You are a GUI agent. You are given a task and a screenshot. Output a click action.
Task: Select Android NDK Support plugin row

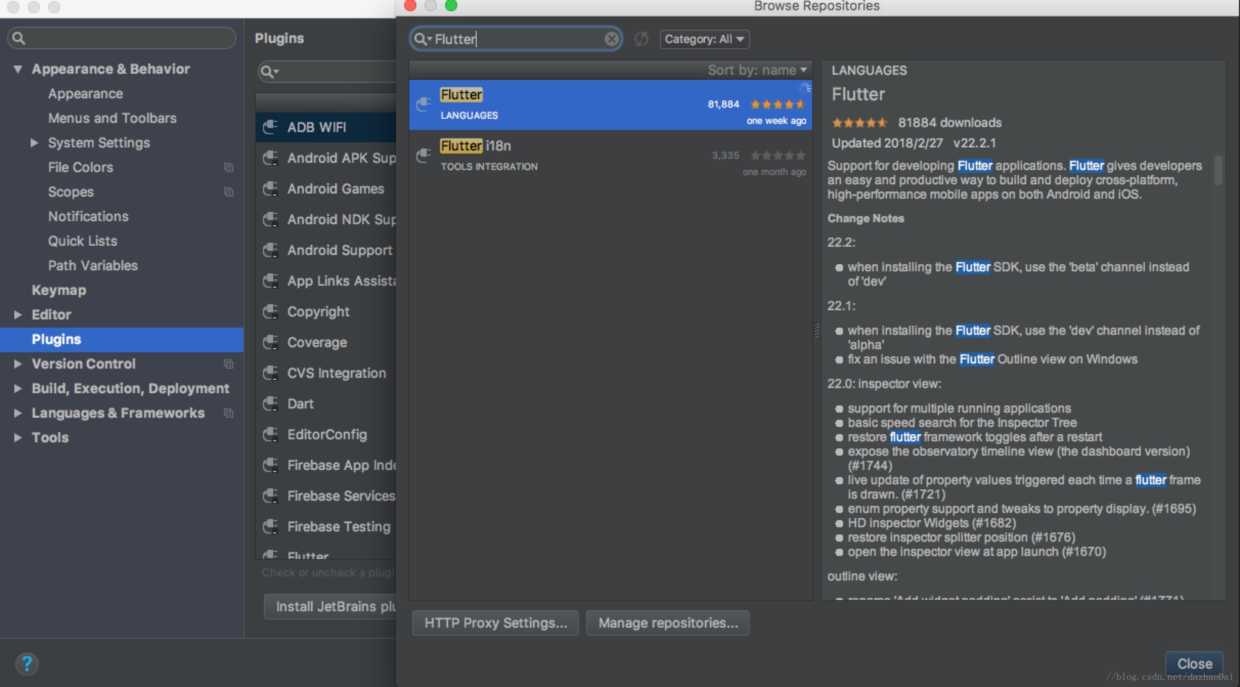328,220
